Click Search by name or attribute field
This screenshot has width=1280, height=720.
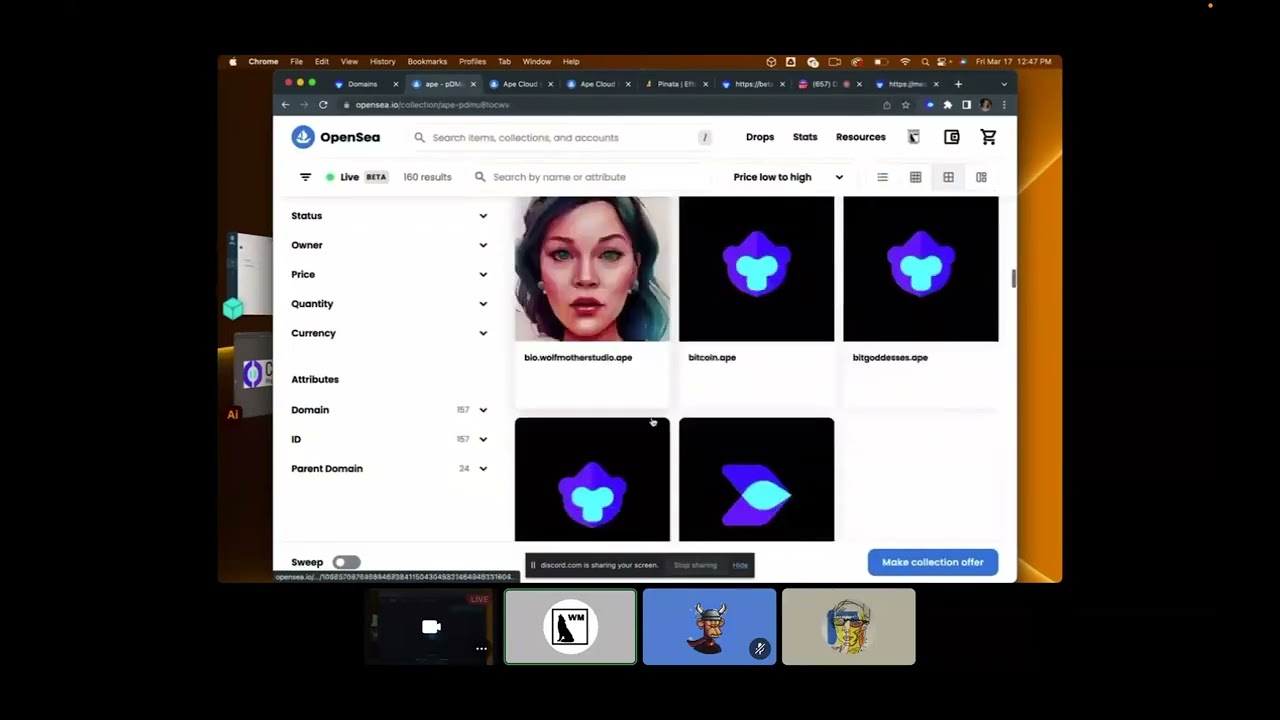pyautogui.click(x=592, y=177)
